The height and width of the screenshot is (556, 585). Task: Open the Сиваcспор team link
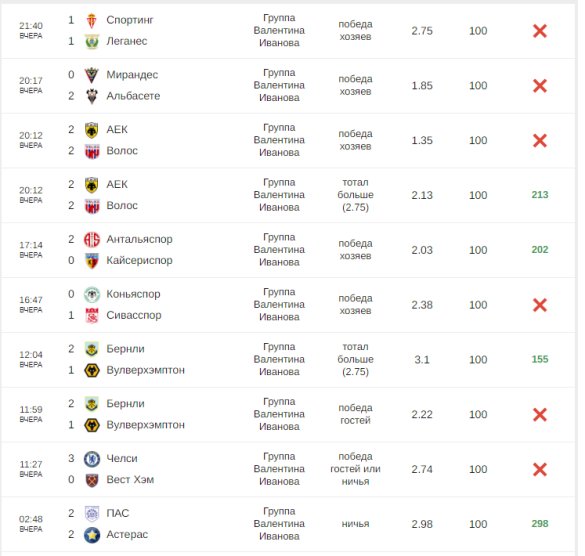click(134, 315)
